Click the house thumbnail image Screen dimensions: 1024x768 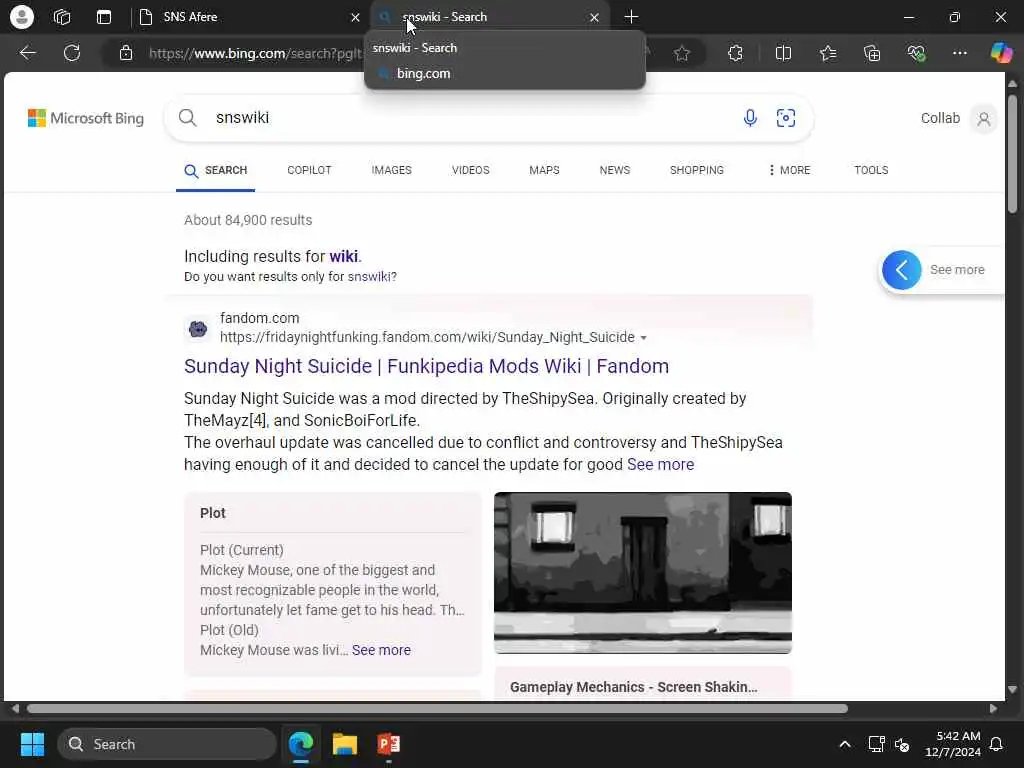click(x=643, y=573)
